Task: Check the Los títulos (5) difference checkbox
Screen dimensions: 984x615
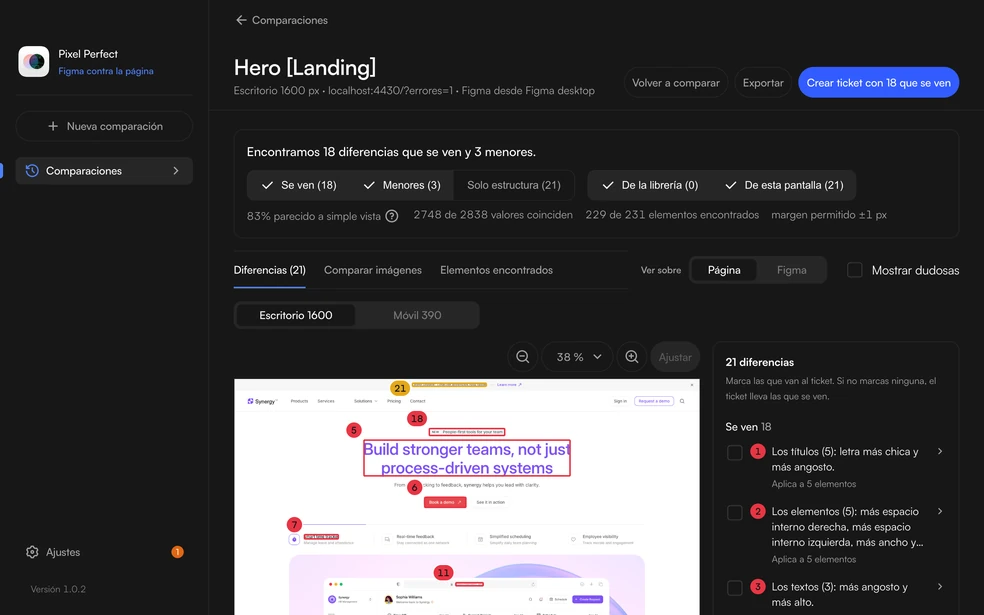Action: pyautogui.click(x=735, y=452)
